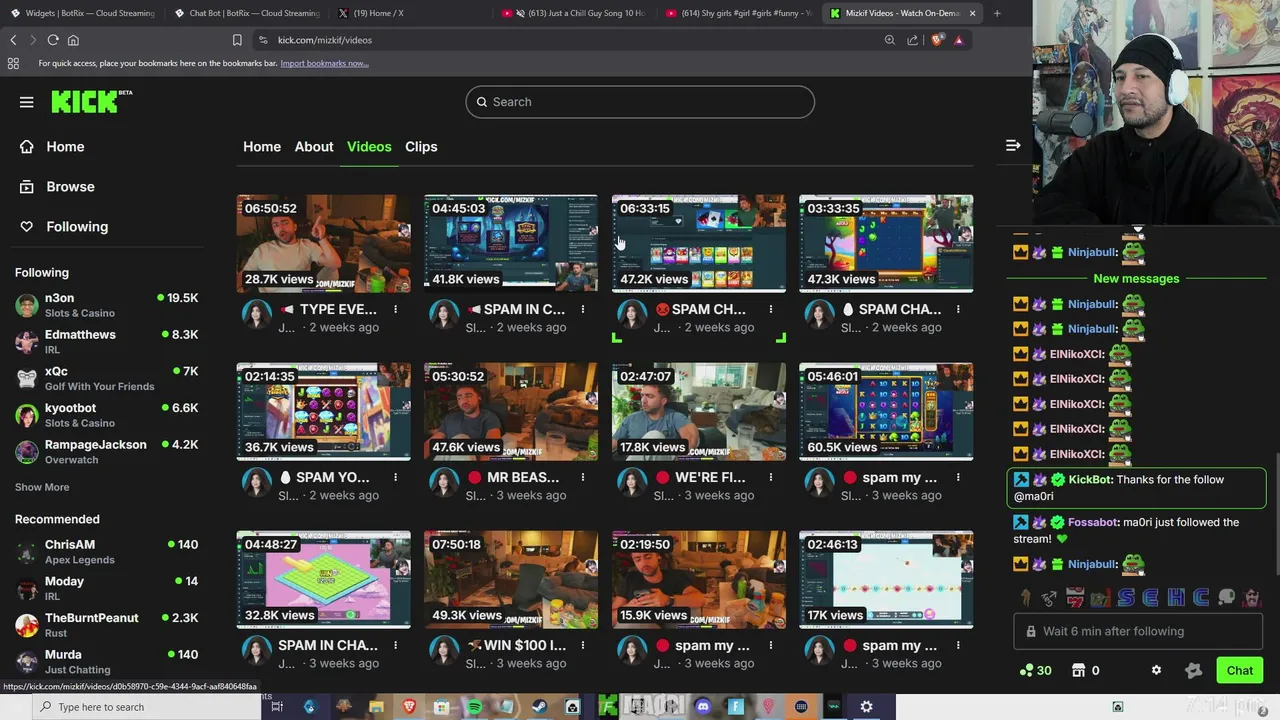Screen dimensions: 1280x720
Task: Open Discord from the Windows taskbar
Action: 703,707
